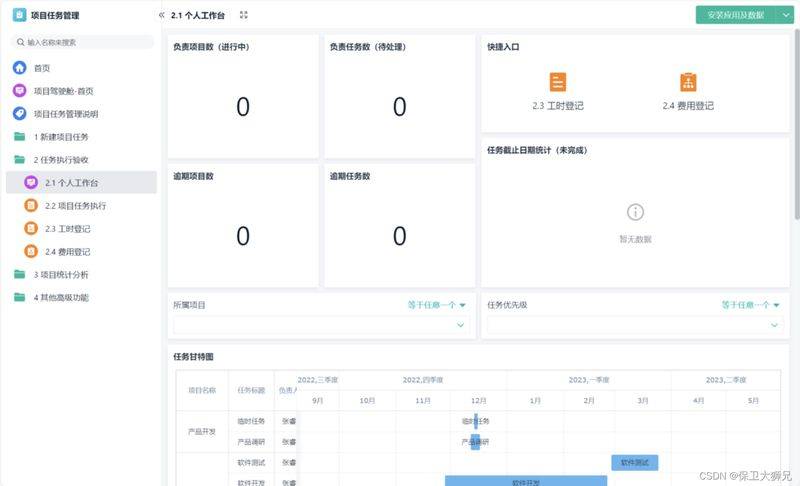Open the arrow dropdown beside 安装应用及数据
The image size is (800, 486).
point(786,15)
